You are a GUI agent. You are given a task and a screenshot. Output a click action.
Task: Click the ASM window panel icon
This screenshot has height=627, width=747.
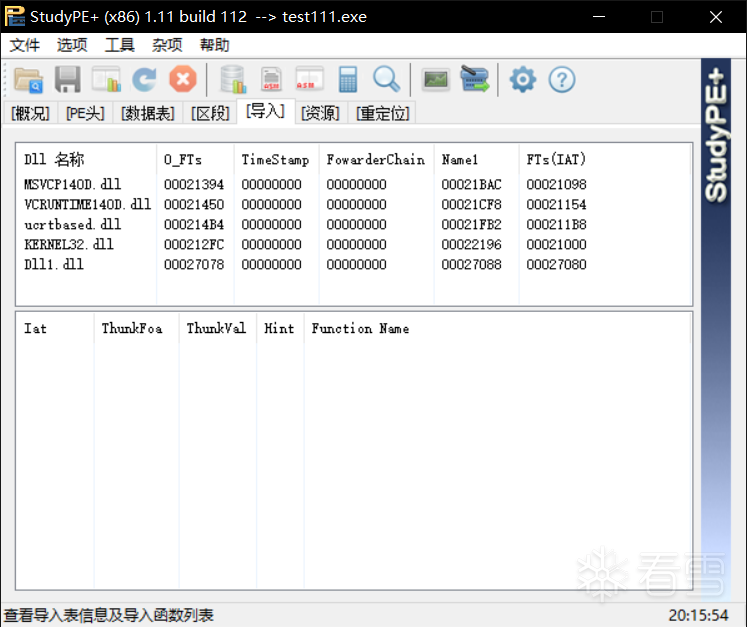click(309, 80)
